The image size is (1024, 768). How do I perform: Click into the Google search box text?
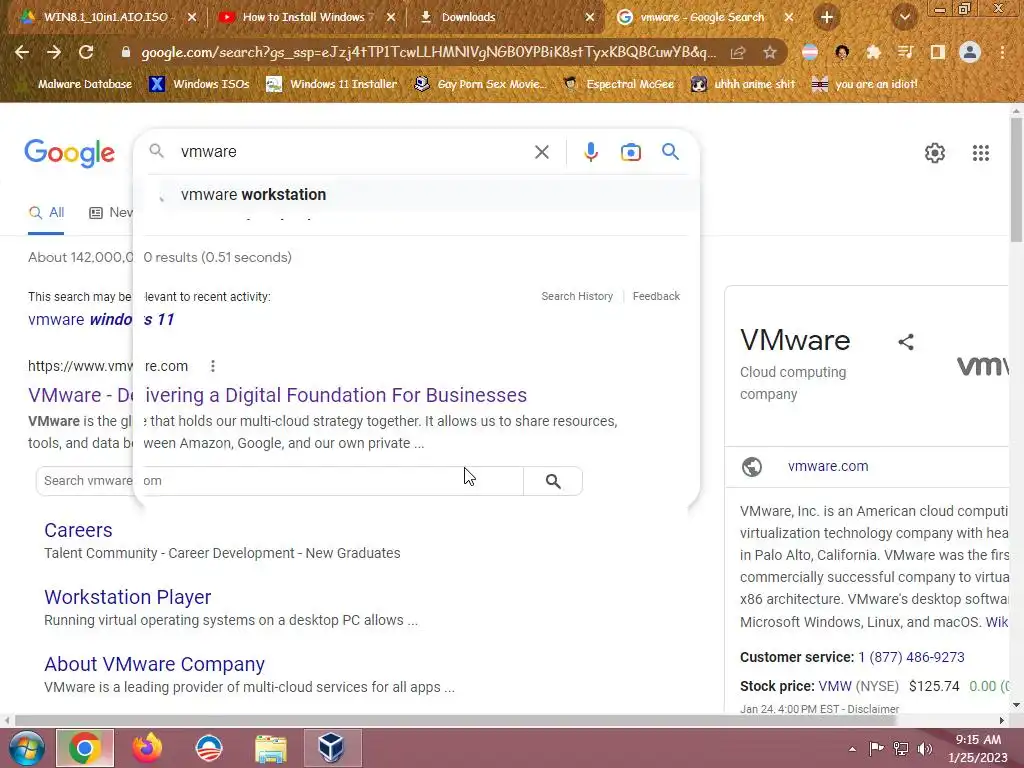pyautogui.click(x=353, y=152)
